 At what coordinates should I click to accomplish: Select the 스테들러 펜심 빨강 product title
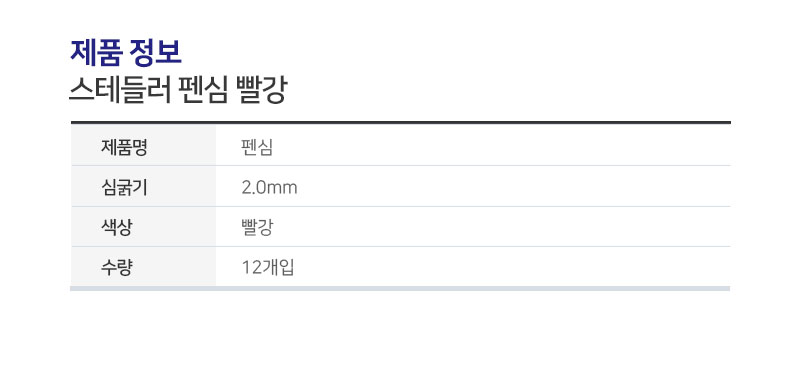(178, 90)
